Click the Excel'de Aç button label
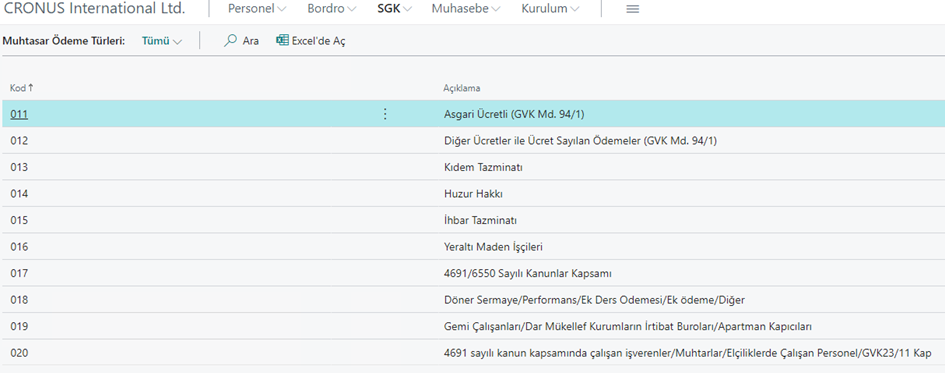This screenshot has width=945, height=373. (318, 41)
